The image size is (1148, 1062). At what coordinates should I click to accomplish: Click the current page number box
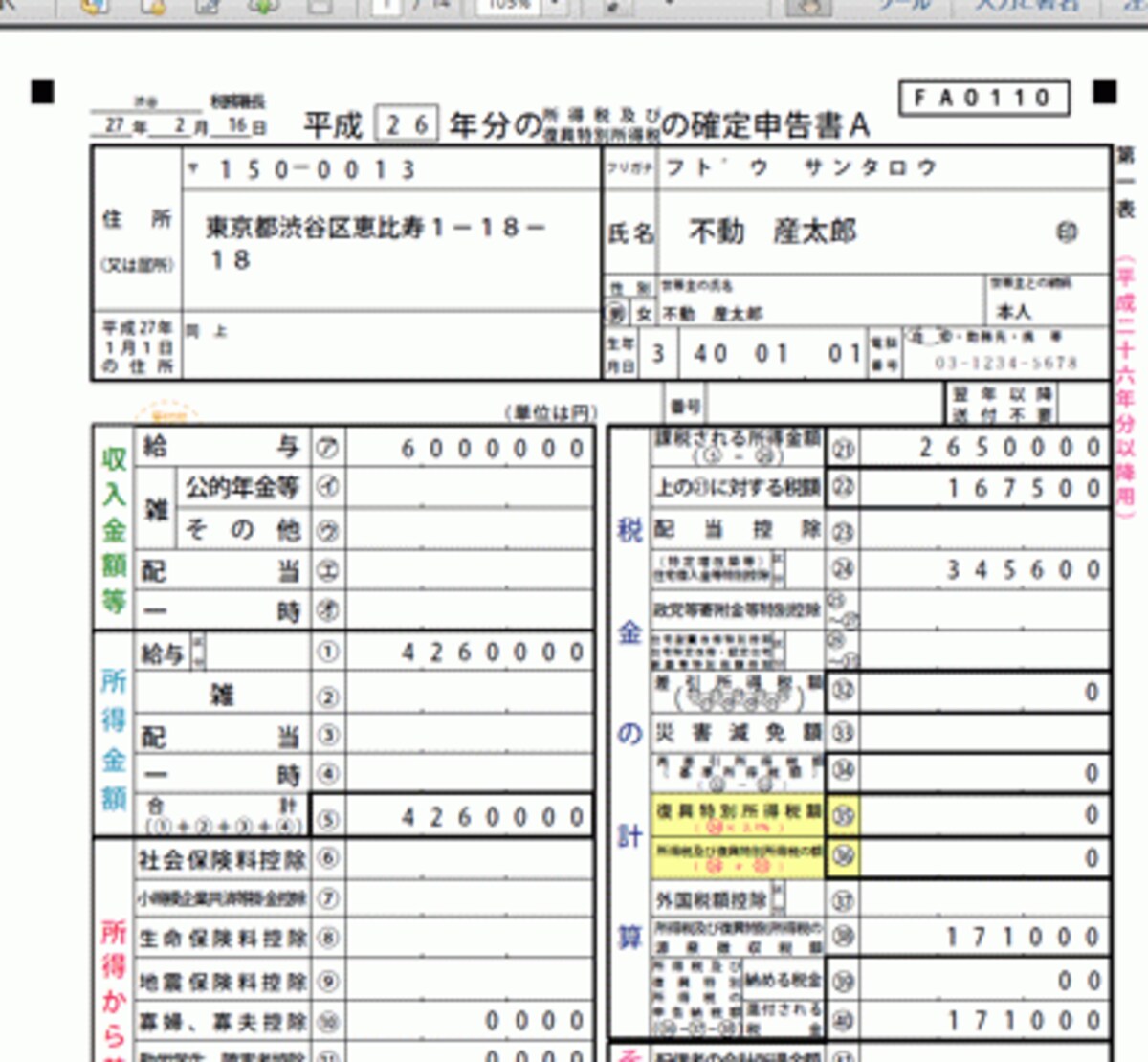(387, 6)
